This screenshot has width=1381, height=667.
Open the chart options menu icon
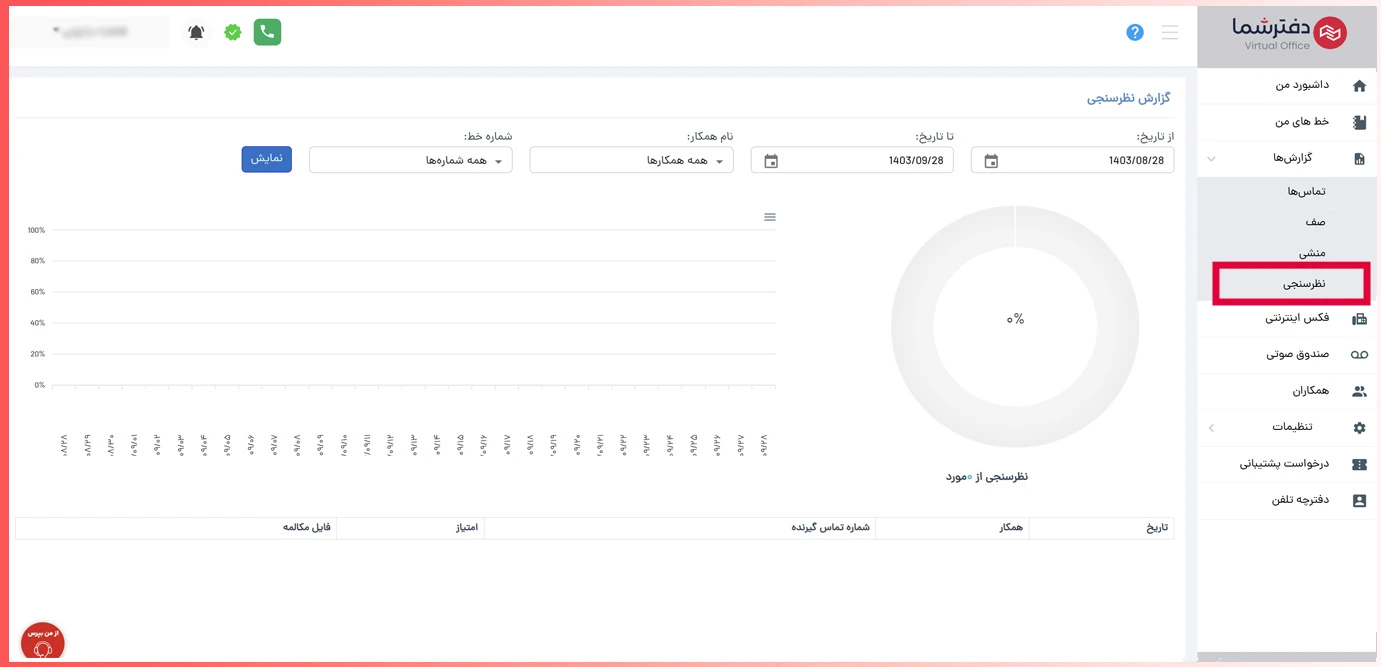point(770,217)
